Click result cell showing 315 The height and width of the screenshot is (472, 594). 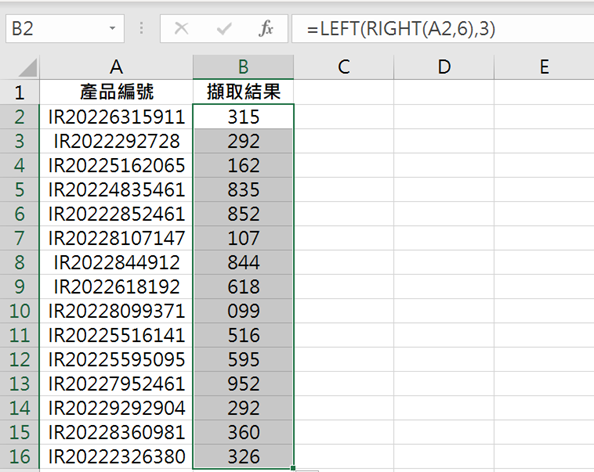pos(243,117)
